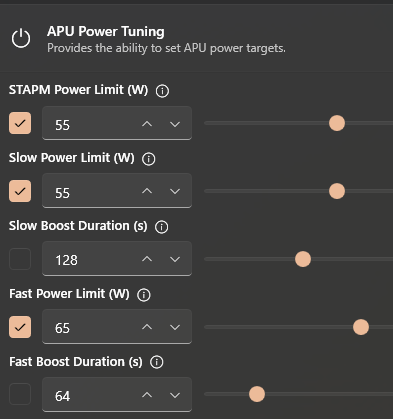
Task: Click info icon next to Slow Boost Duration
Action: 162,227
